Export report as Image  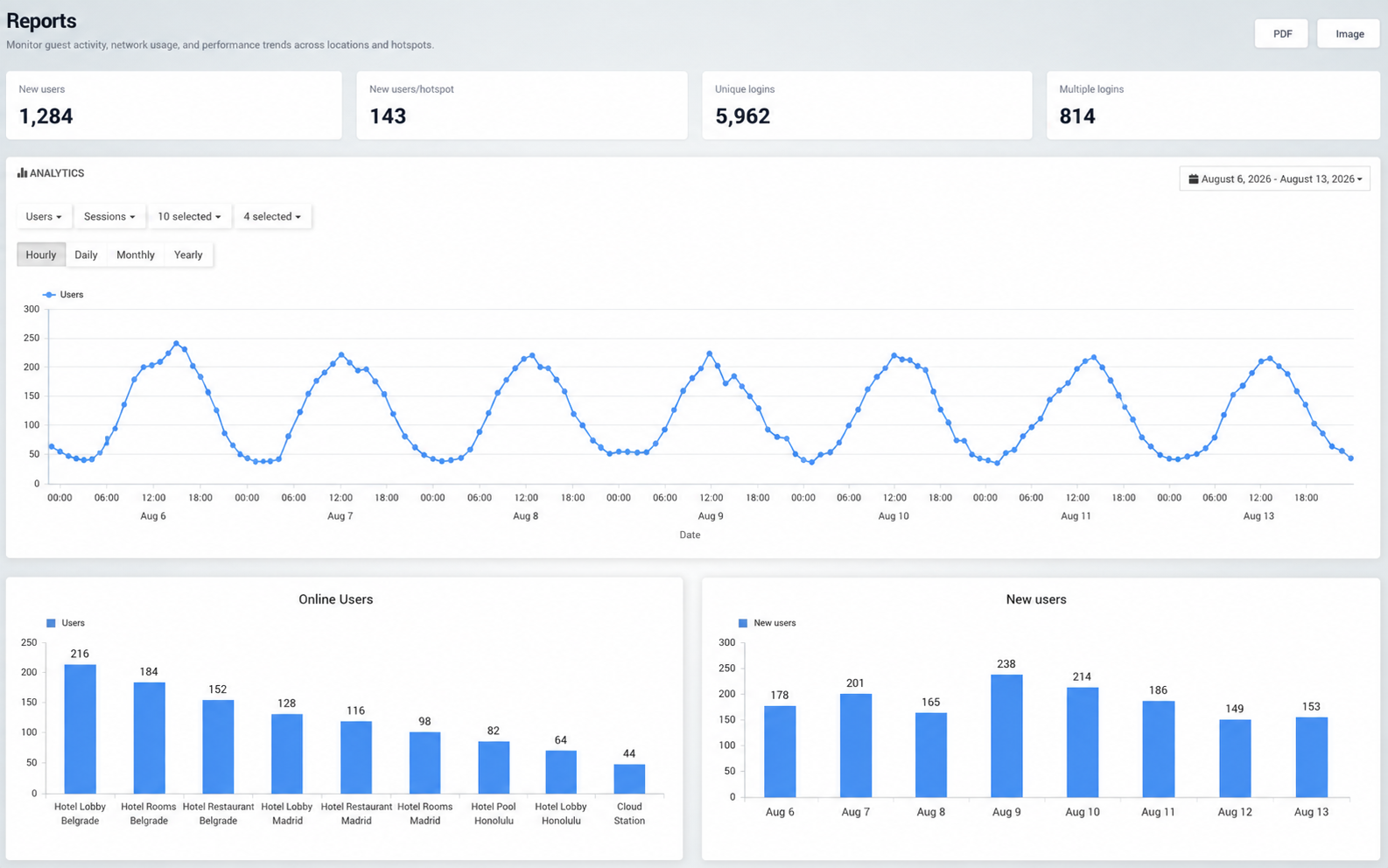pyautogui.click(x=1349, y=33)
